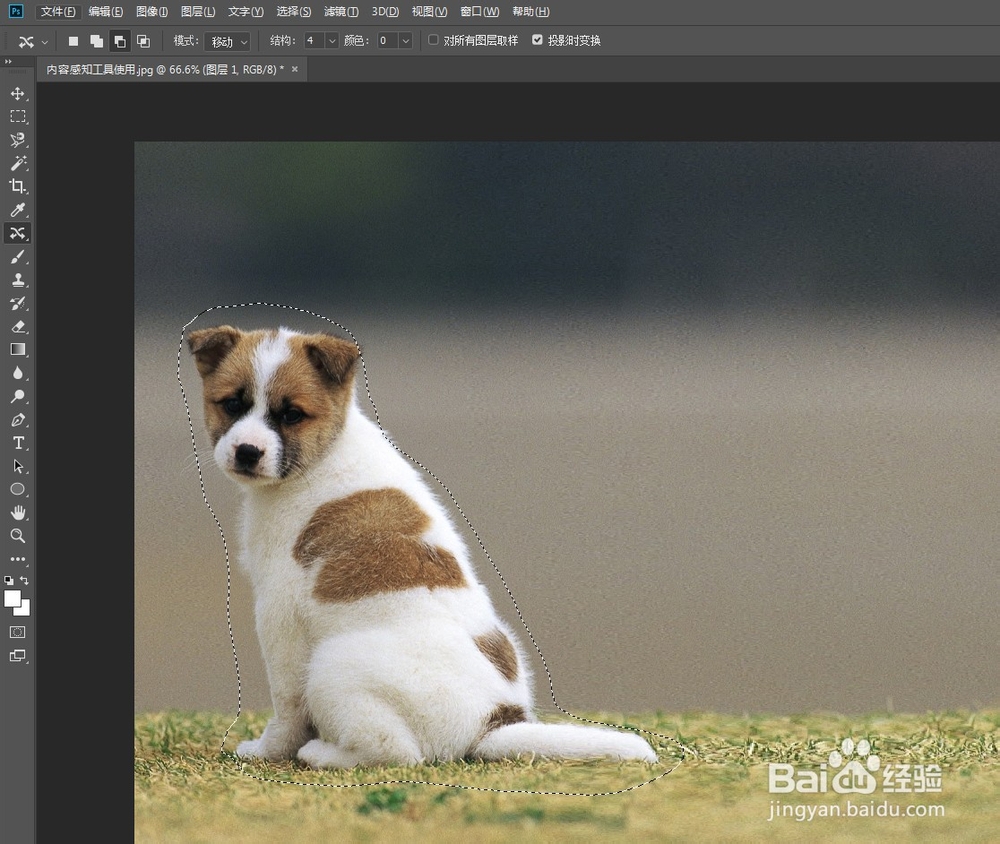
Task: Open the 图层(L) menu
Action: (x=198, y=11)
